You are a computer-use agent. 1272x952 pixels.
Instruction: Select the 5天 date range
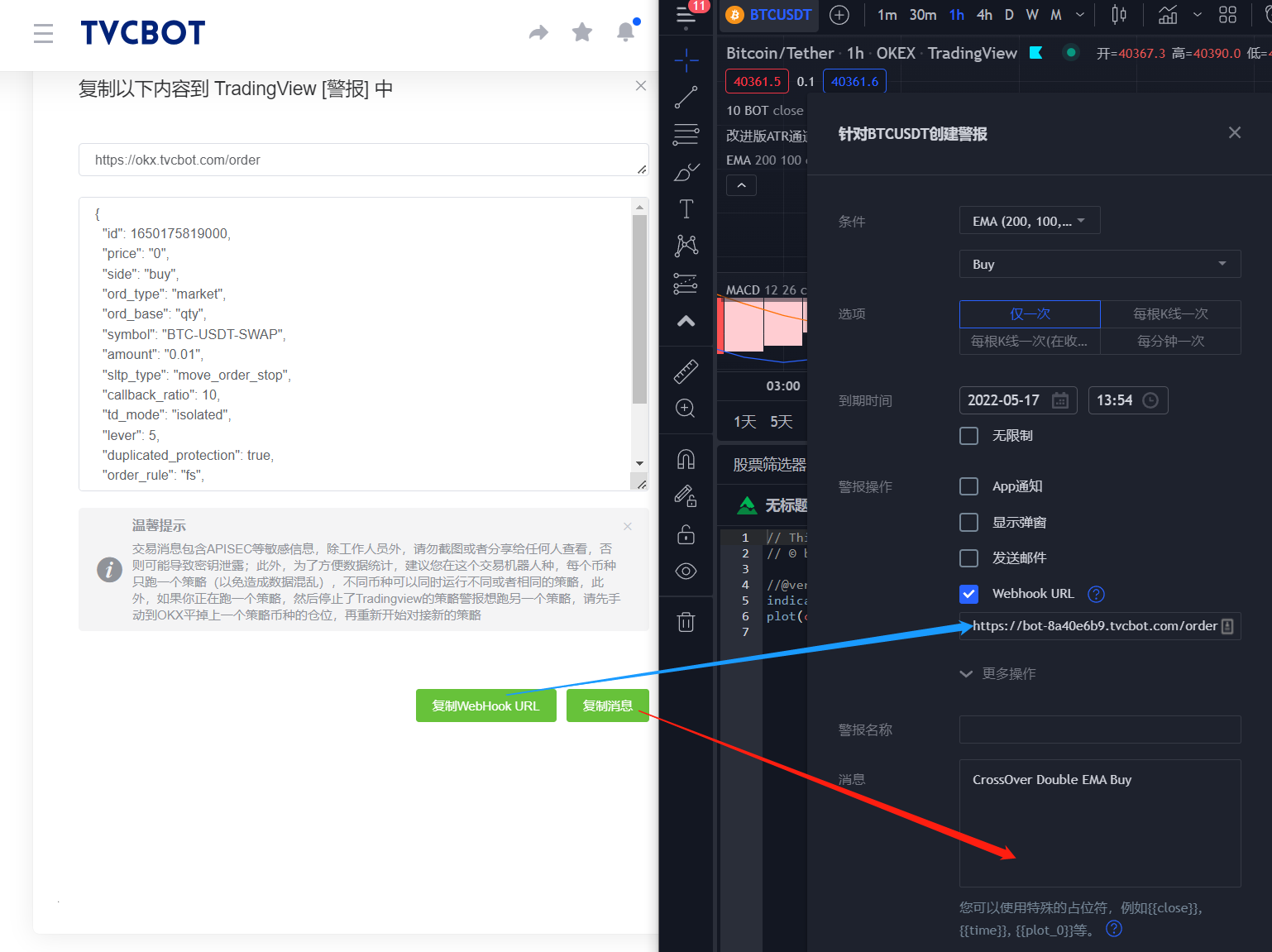point(782,422)
